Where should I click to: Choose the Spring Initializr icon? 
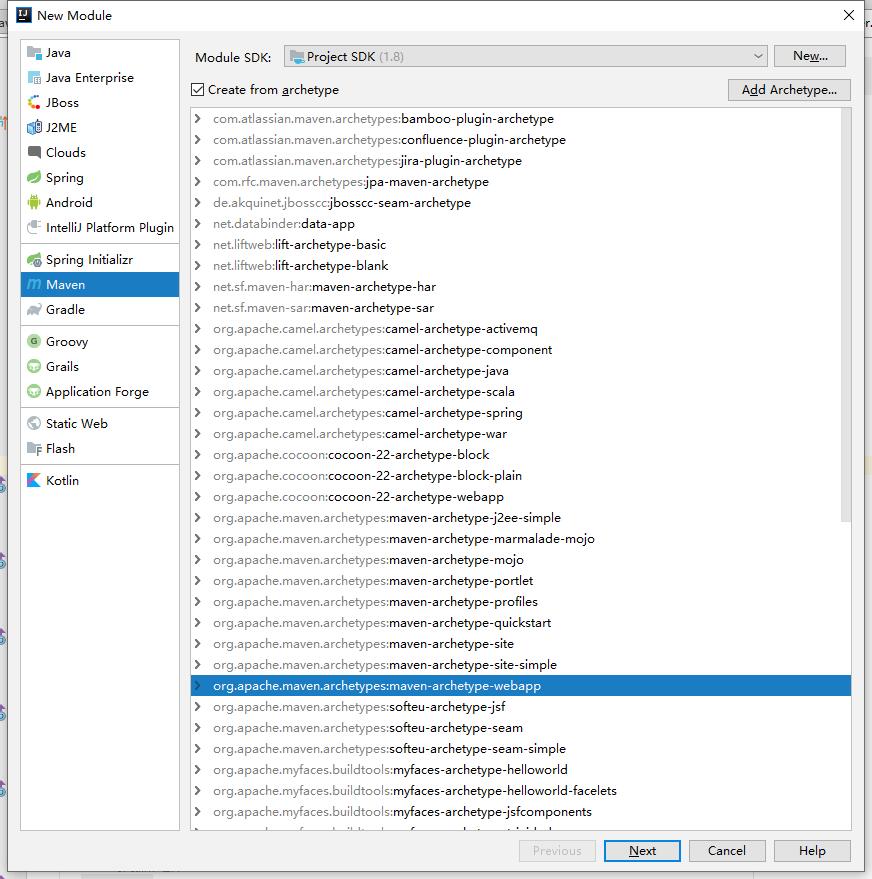35,260
